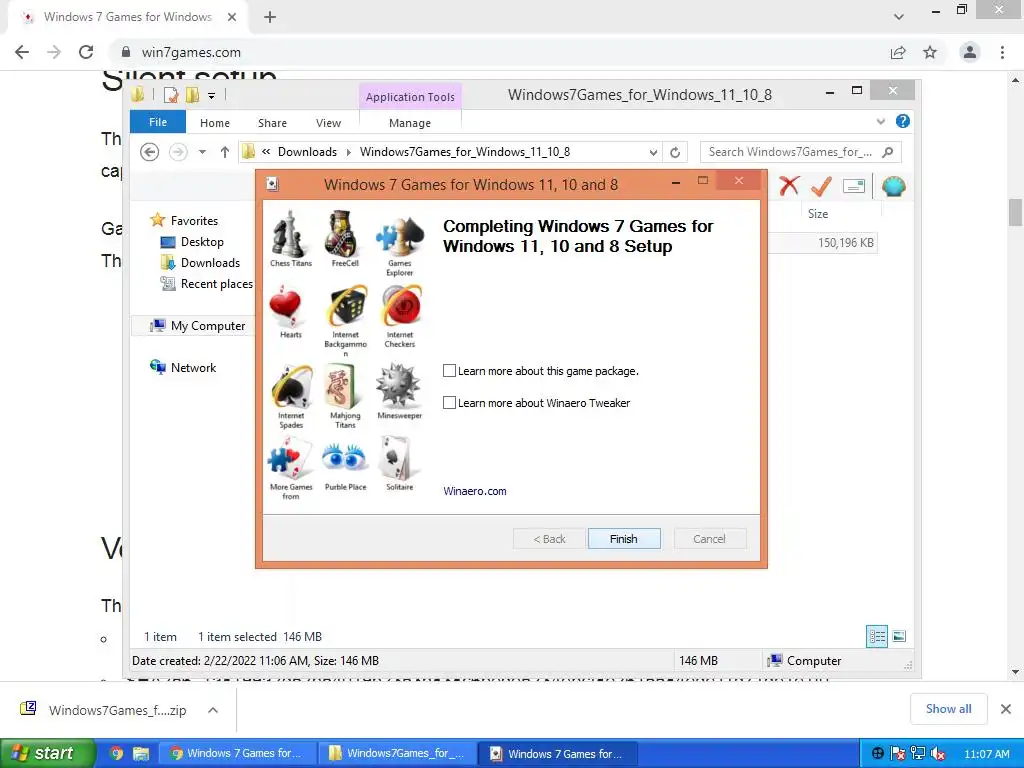Click the blue shell icon in Explorer ribbon
This screenshot has height=768, width=1024.
893,186
